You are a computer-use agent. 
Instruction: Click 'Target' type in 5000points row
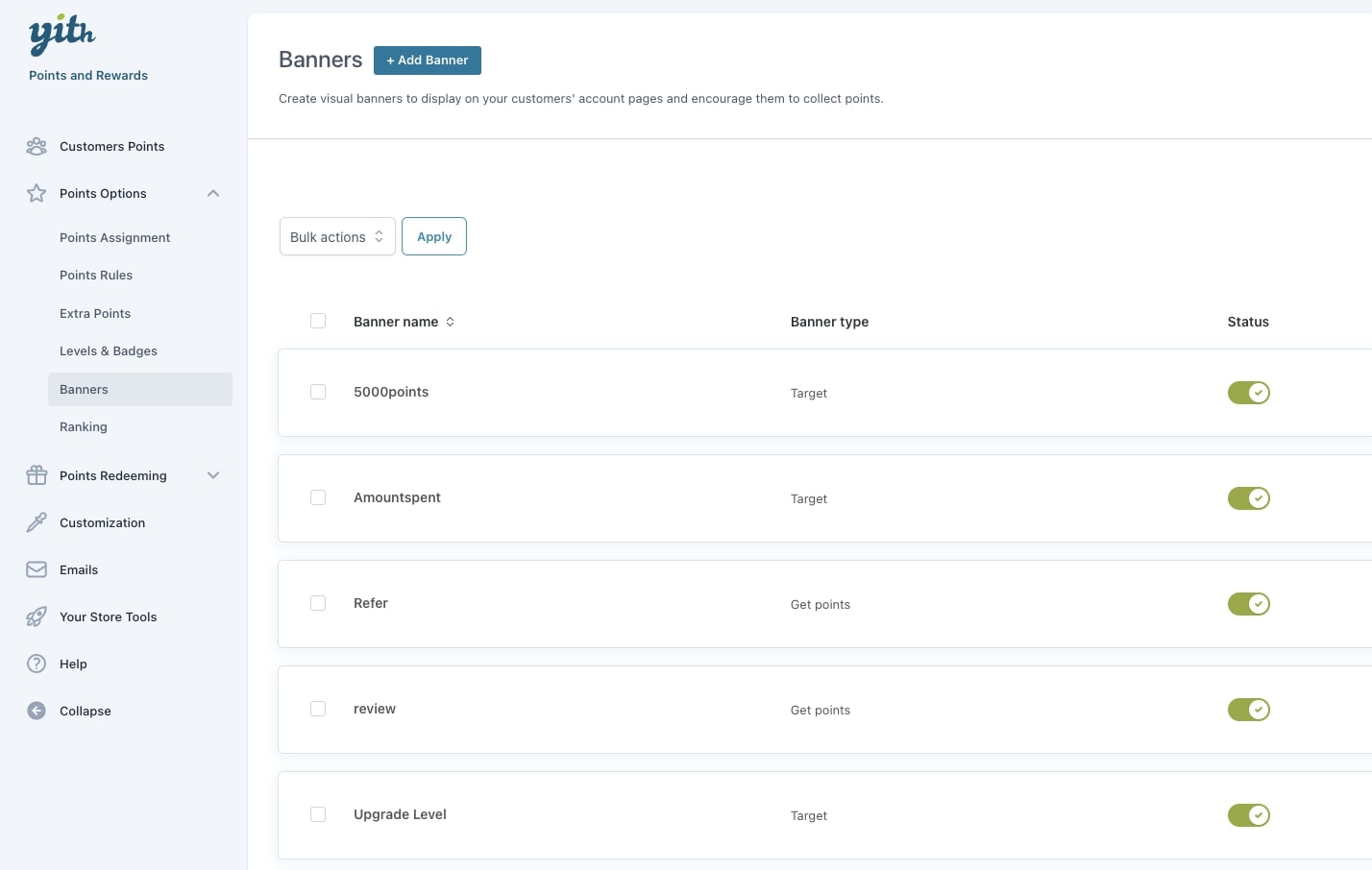[x=809, y=393]
